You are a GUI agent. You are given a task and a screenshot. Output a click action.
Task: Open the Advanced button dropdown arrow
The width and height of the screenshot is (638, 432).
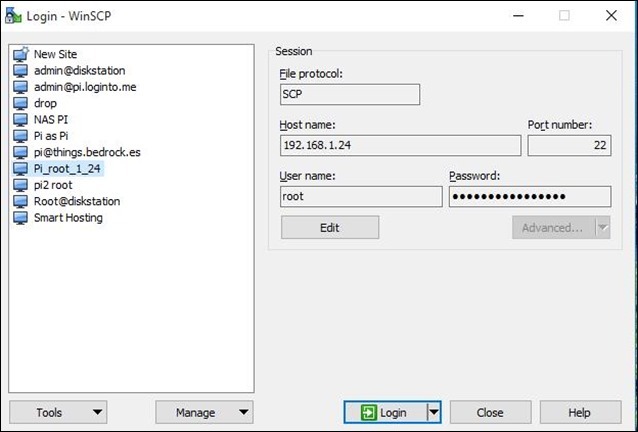tap(603, 227)
